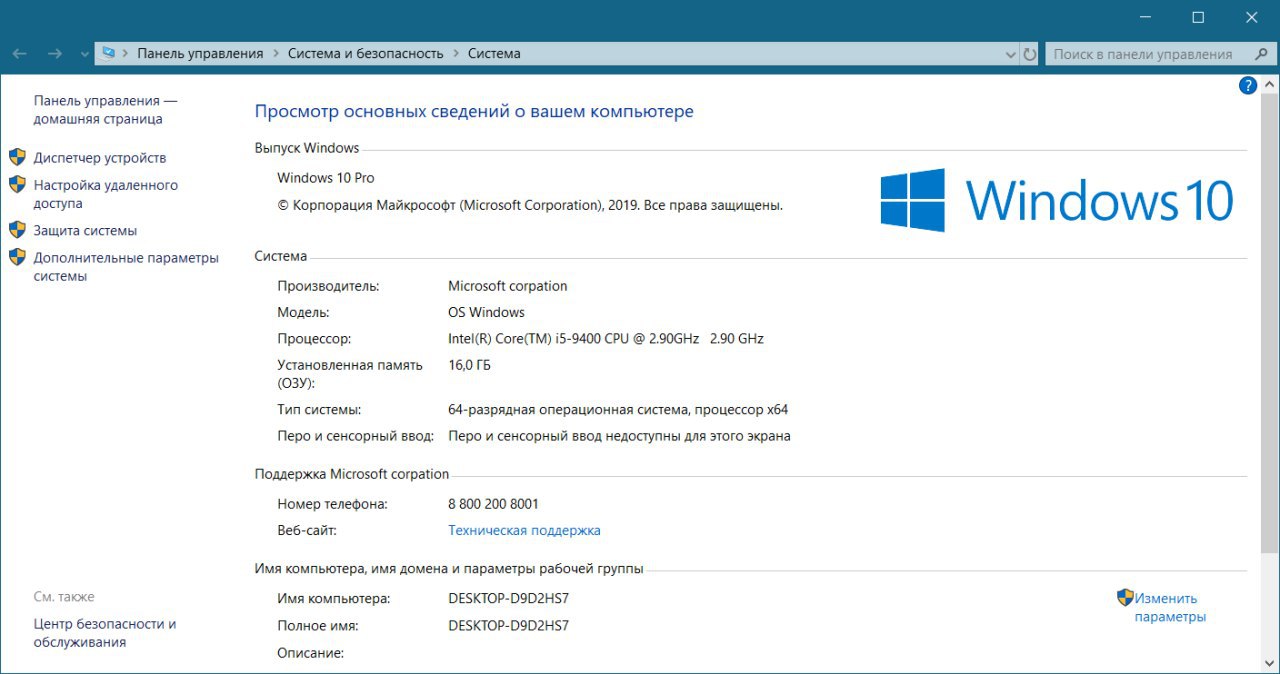Click shield icon beside 'Защита системы'
This screenshot has height=674, width=1280.
[17, 230]
